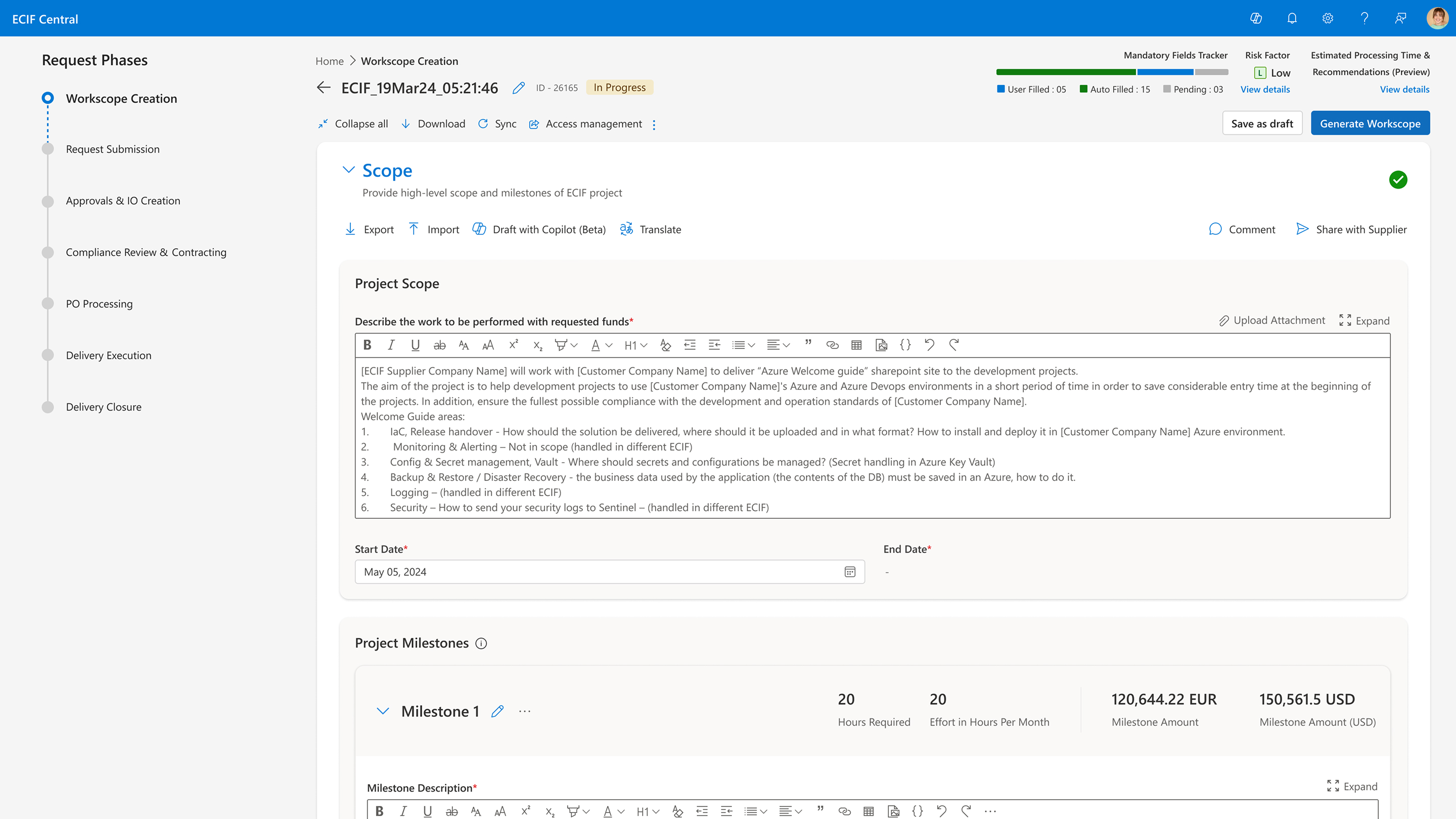Insert link in Project Scope editor toolbar

tap(832, 345)
